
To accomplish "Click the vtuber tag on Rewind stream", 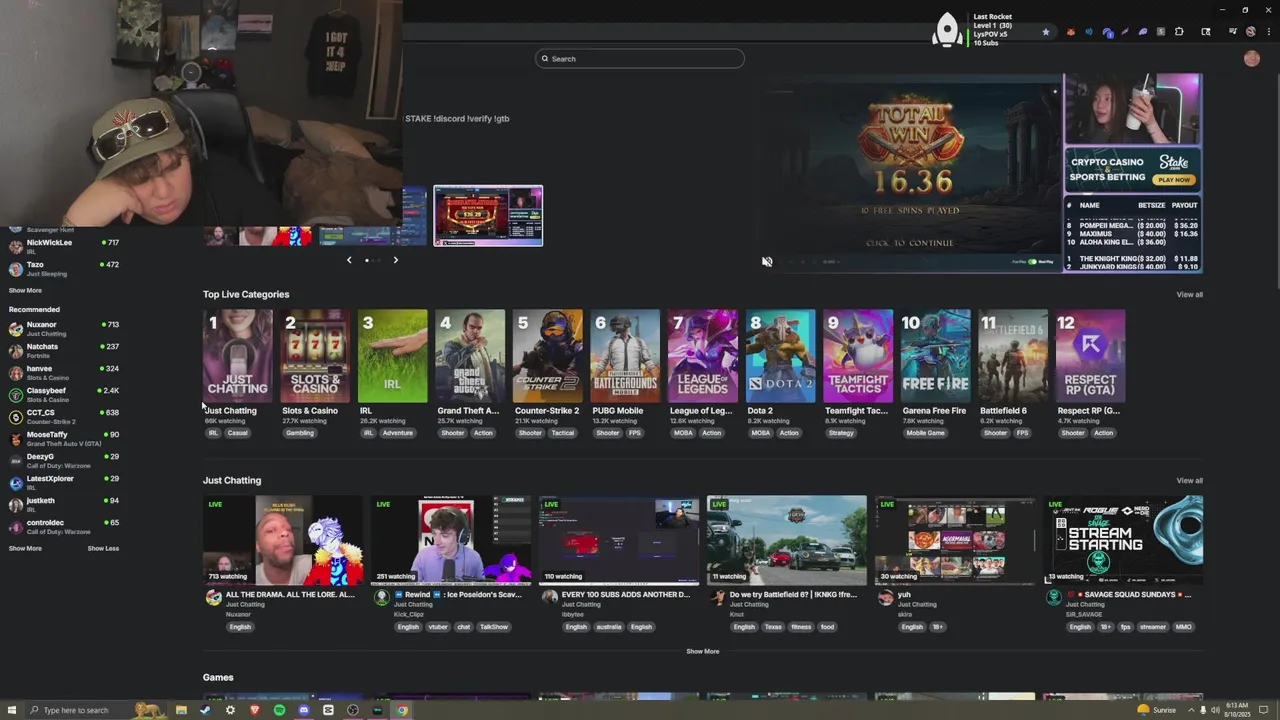I will [438, 627].
